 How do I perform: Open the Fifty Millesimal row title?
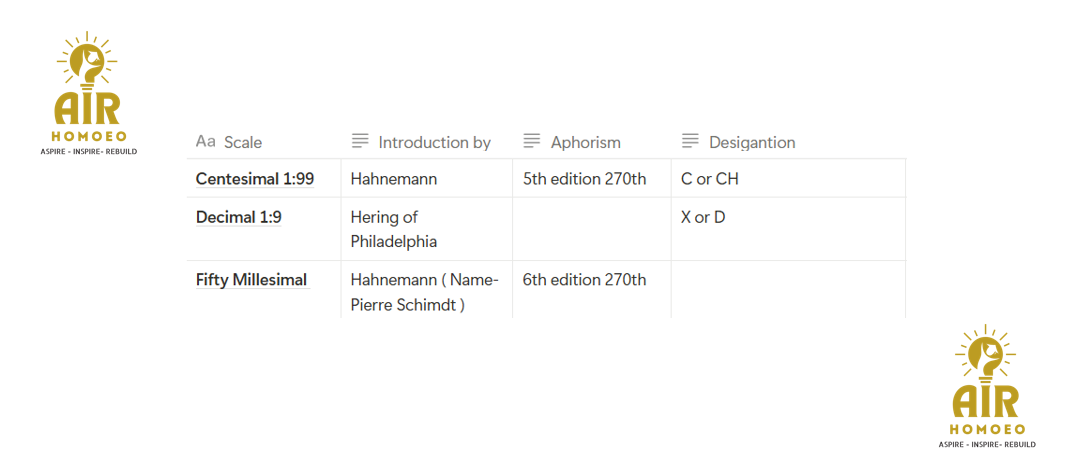tap(251, 280)
